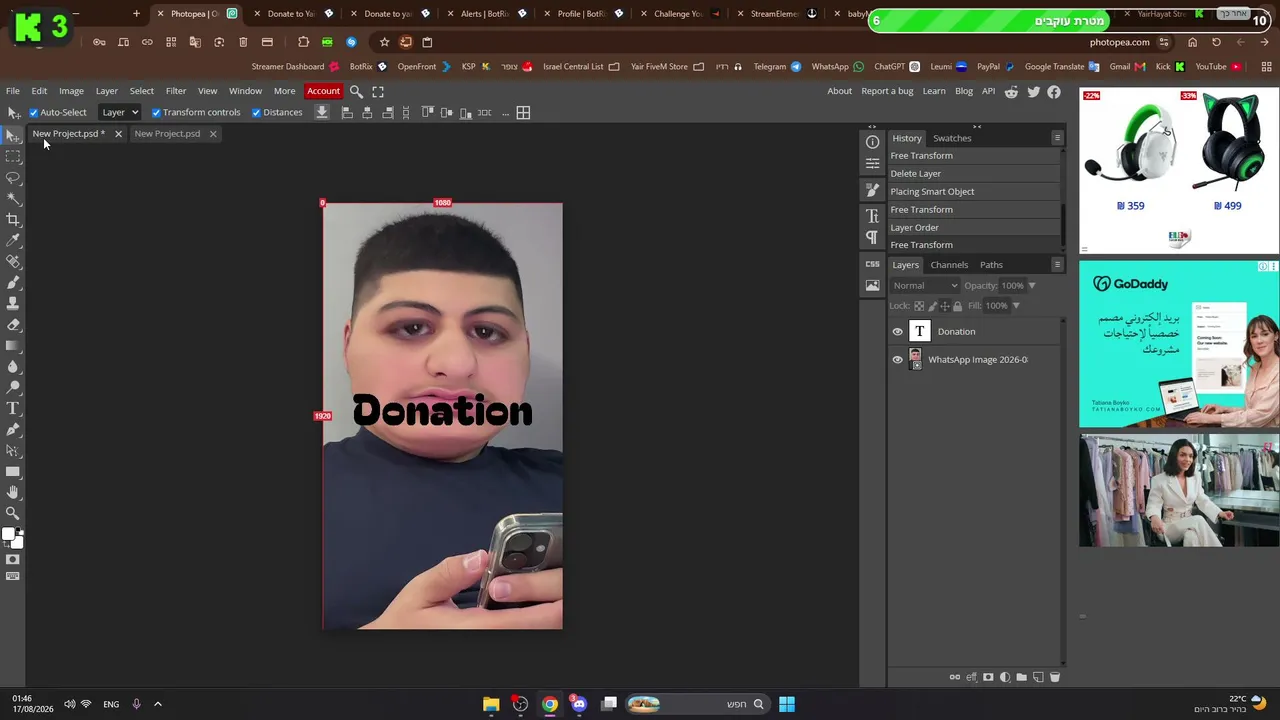The width and height of the screenshot is (1280, 720).
Task: Select the Blur tool
Action: (13, 366)
